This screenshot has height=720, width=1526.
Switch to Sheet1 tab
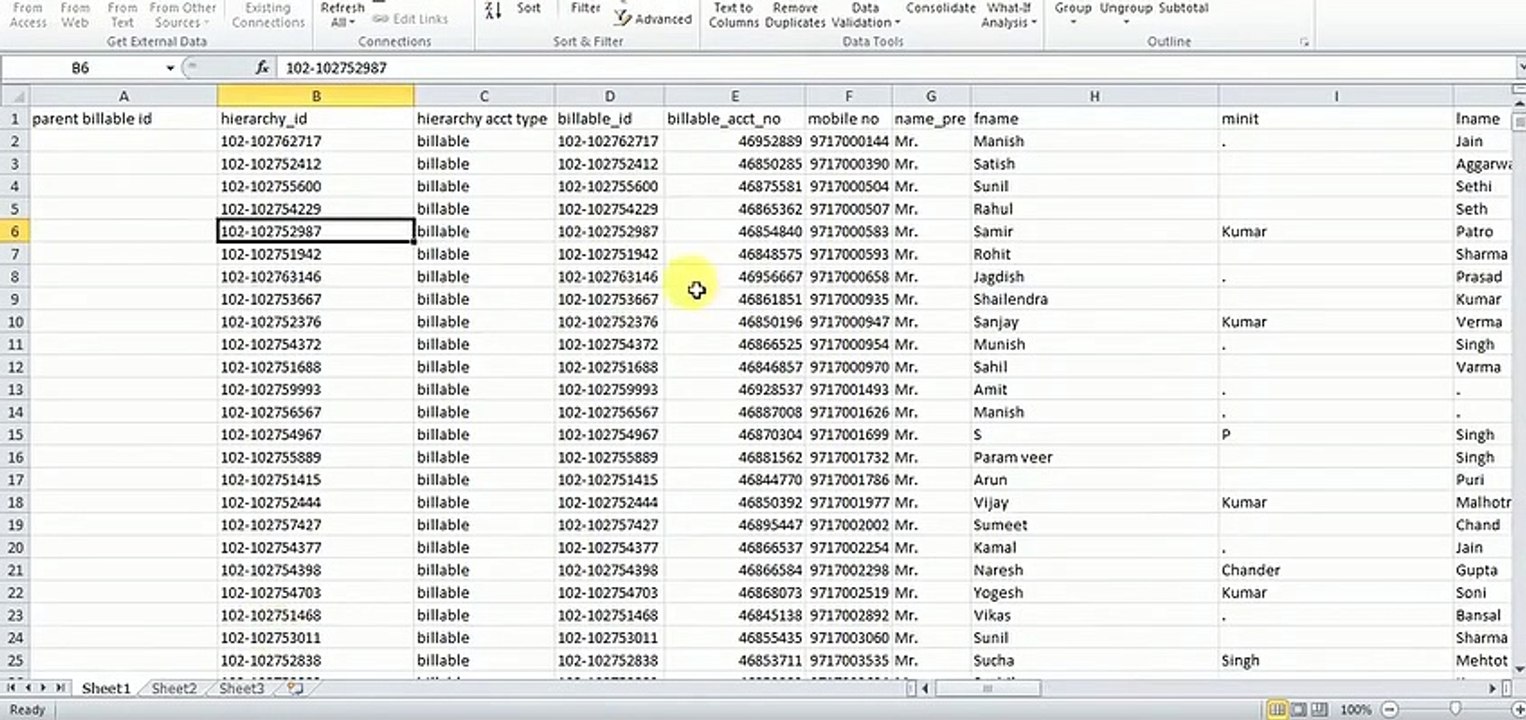[x=106, y=688]
